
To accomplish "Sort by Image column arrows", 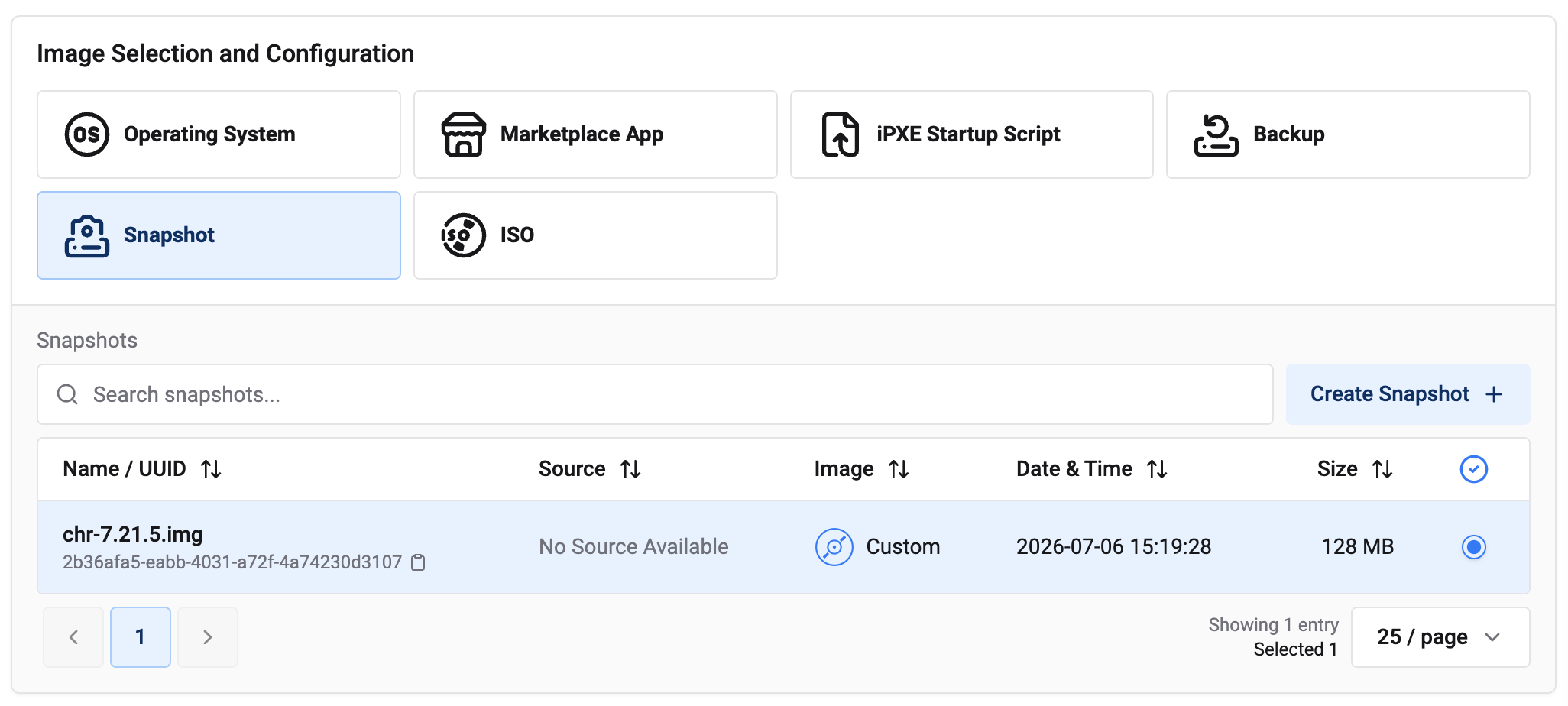I will tap(899, 469).
